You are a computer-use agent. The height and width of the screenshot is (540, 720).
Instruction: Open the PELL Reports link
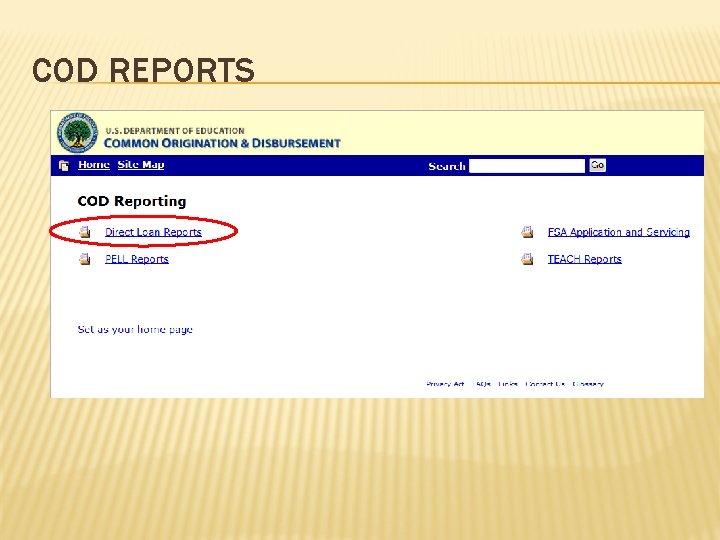[137, 259]
